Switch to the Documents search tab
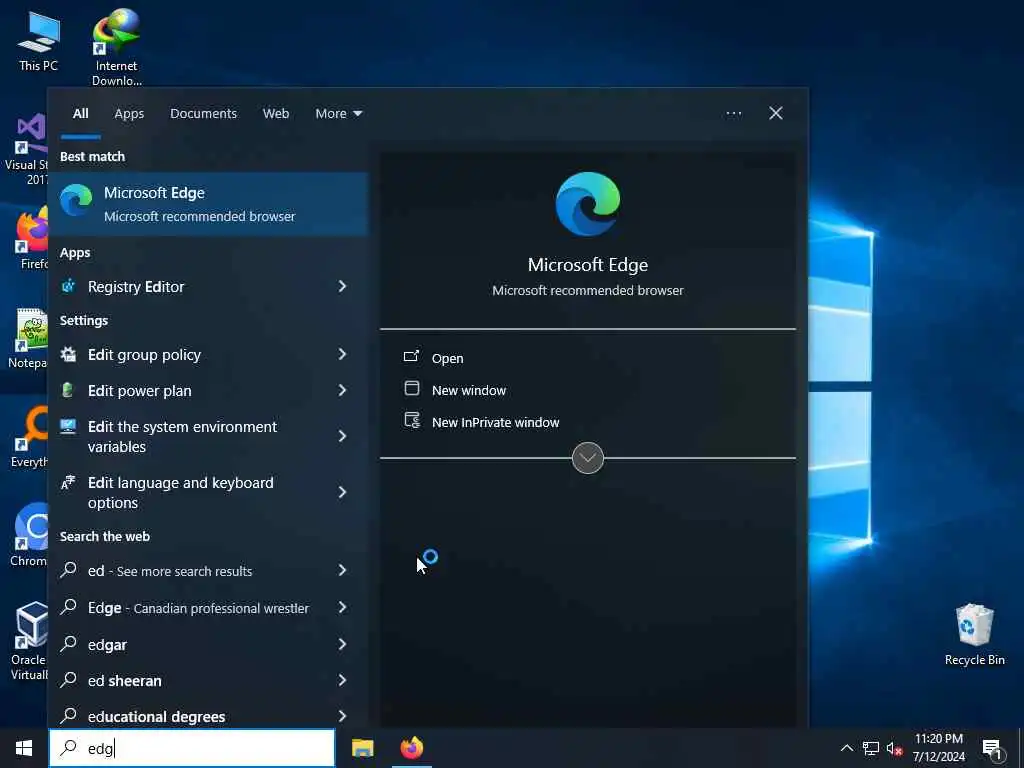The width and height of the screenshot is (1024, 768). click(x=203, y=114)
